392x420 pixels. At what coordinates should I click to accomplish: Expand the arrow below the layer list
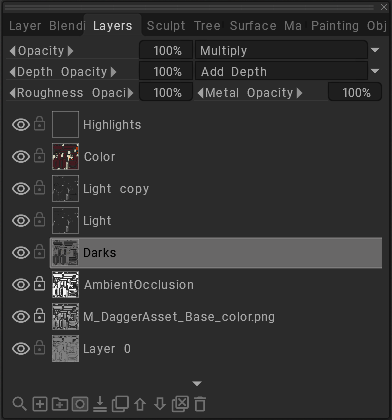[197, 384]
